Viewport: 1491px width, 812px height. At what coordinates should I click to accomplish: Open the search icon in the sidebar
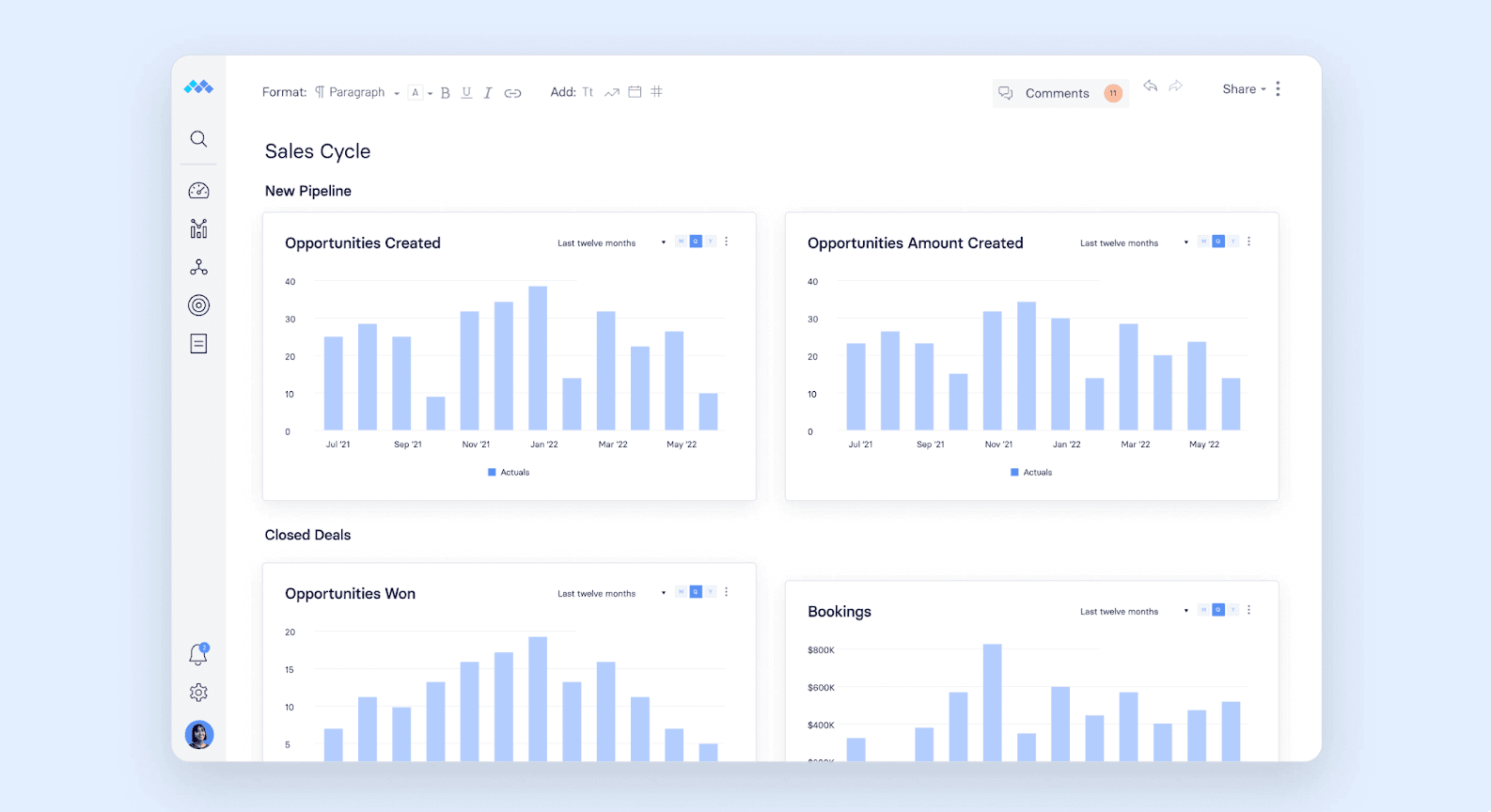198,139
